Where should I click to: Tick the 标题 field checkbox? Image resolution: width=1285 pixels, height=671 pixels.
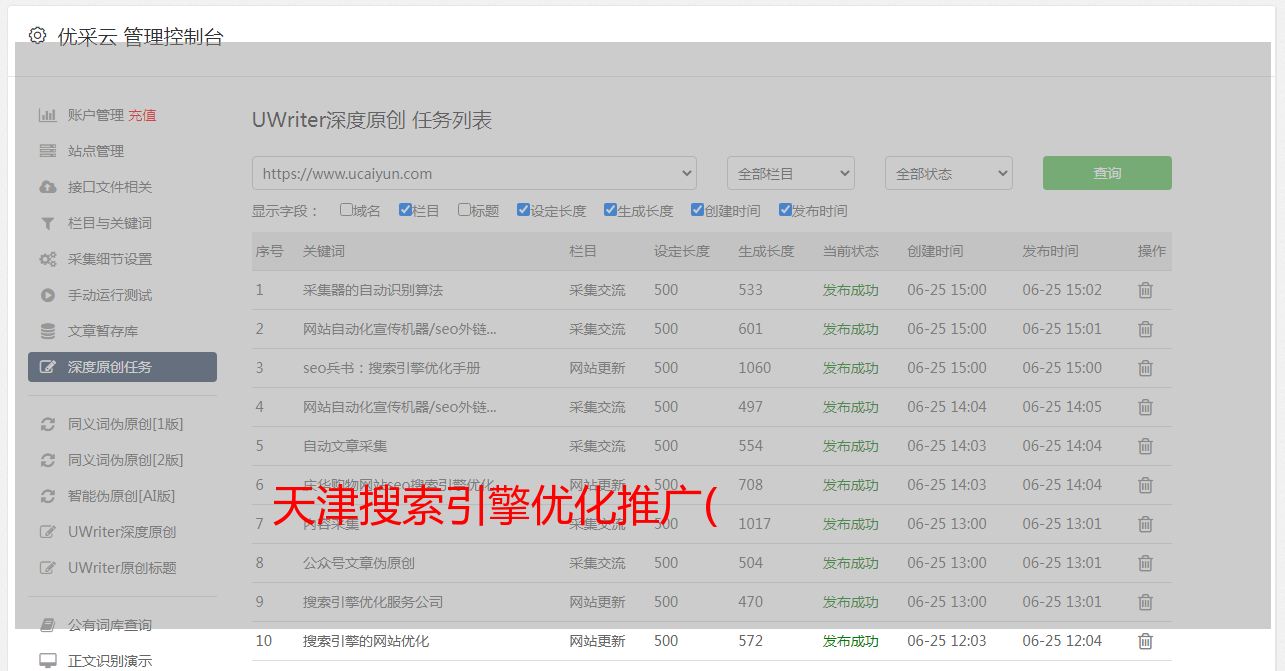coord(464,210)
